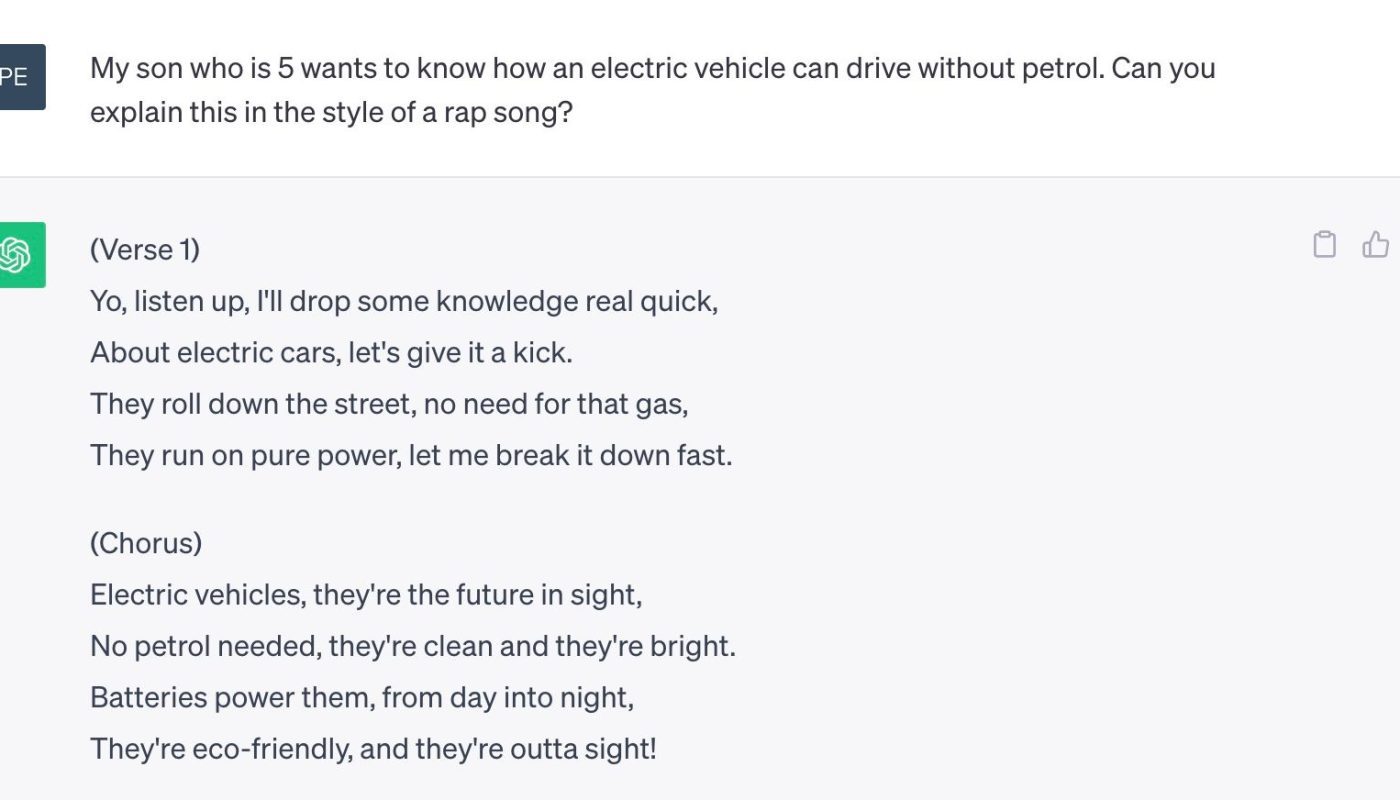This screenshot has width=1400, height=800.
Task: Click the green ChatGPT logo avatar
Action: 20,255
